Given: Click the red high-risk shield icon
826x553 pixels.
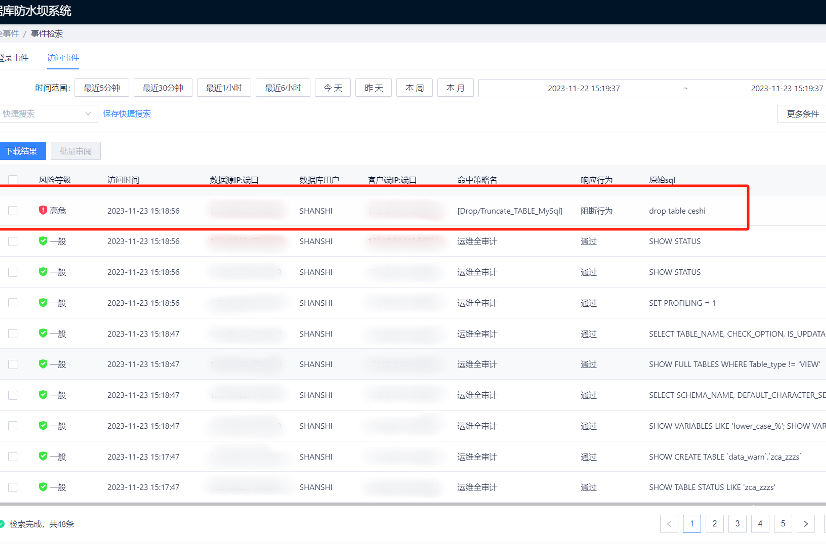Looking at the screenshot, I should [43, 210].
